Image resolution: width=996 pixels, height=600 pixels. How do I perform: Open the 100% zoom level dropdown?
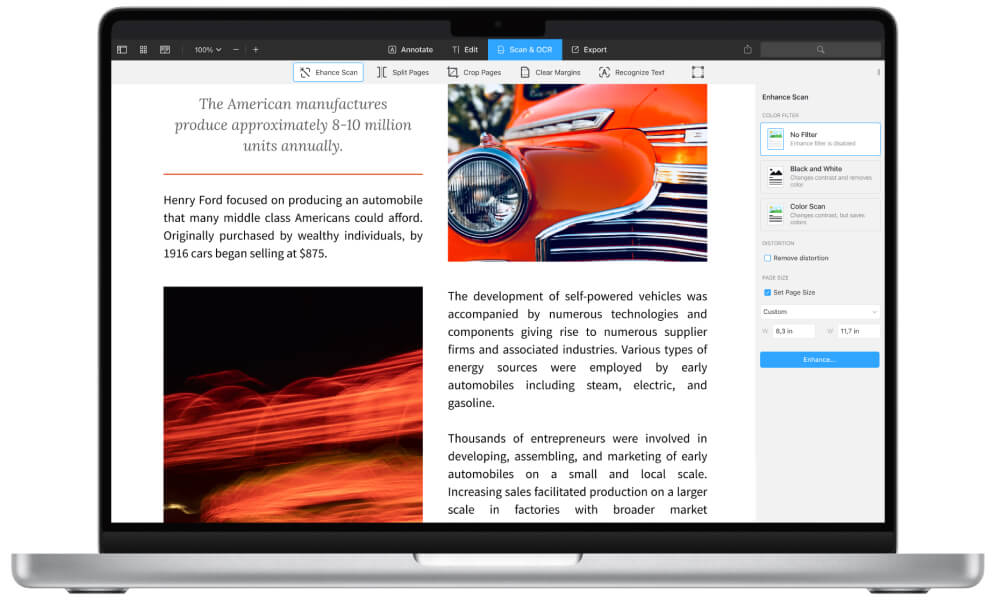(x=208, y=49)
